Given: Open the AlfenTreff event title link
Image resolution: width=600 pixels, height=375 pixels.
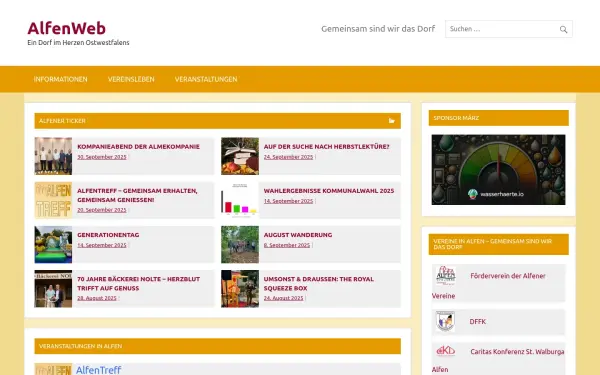Looking at the screenshot, I should point(98,370).
